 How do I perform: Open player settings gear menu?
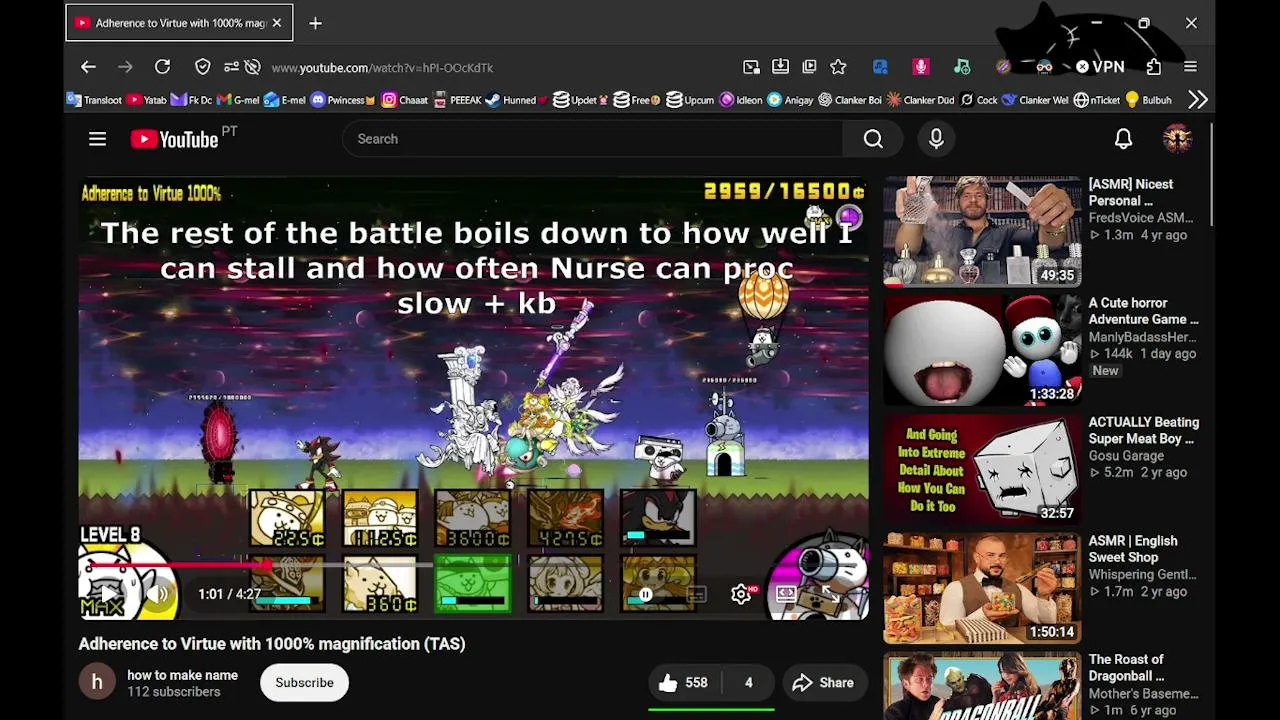tap(741, 595)
